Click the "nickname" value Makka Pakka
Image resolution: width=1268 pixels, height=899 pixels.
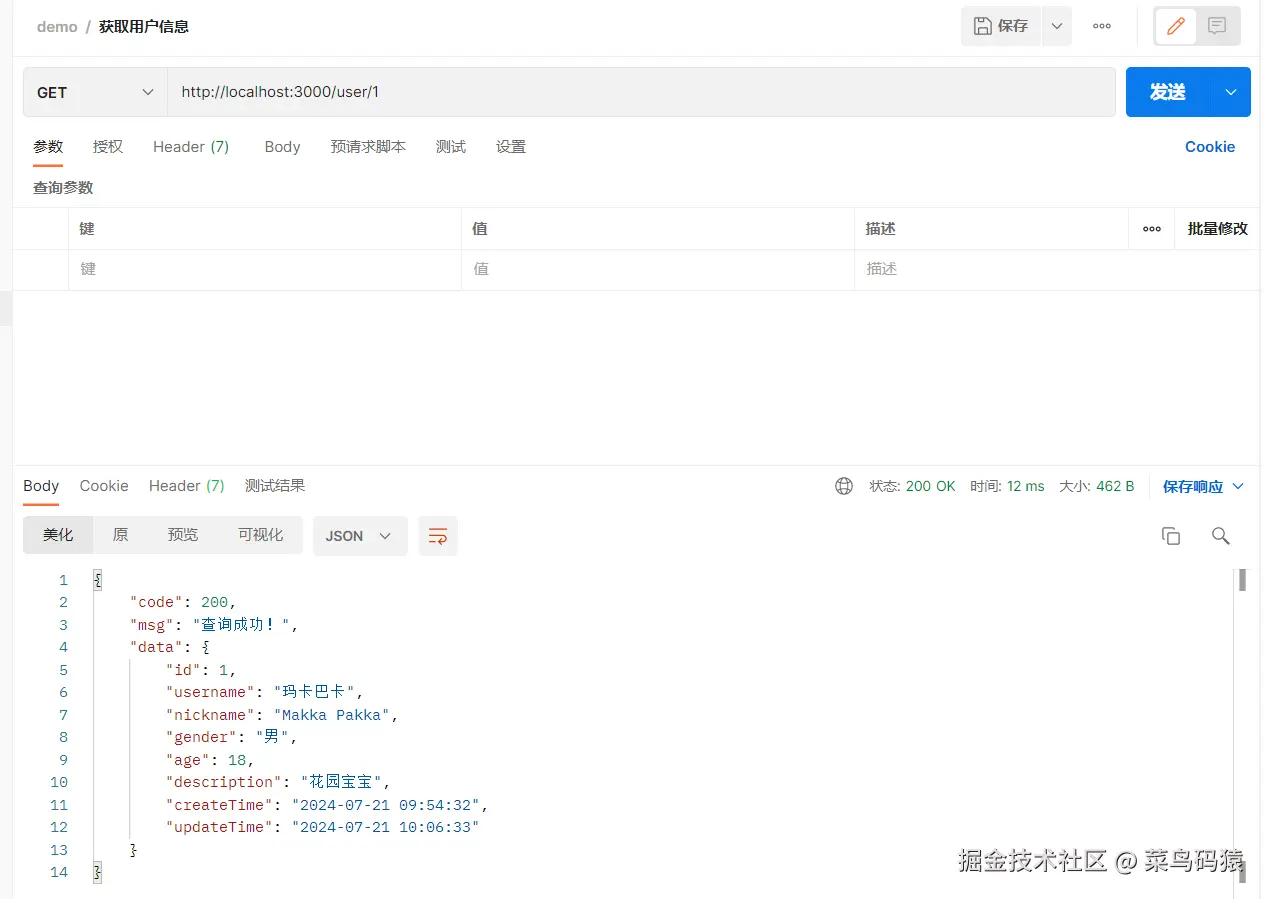[x=331, y=715]
